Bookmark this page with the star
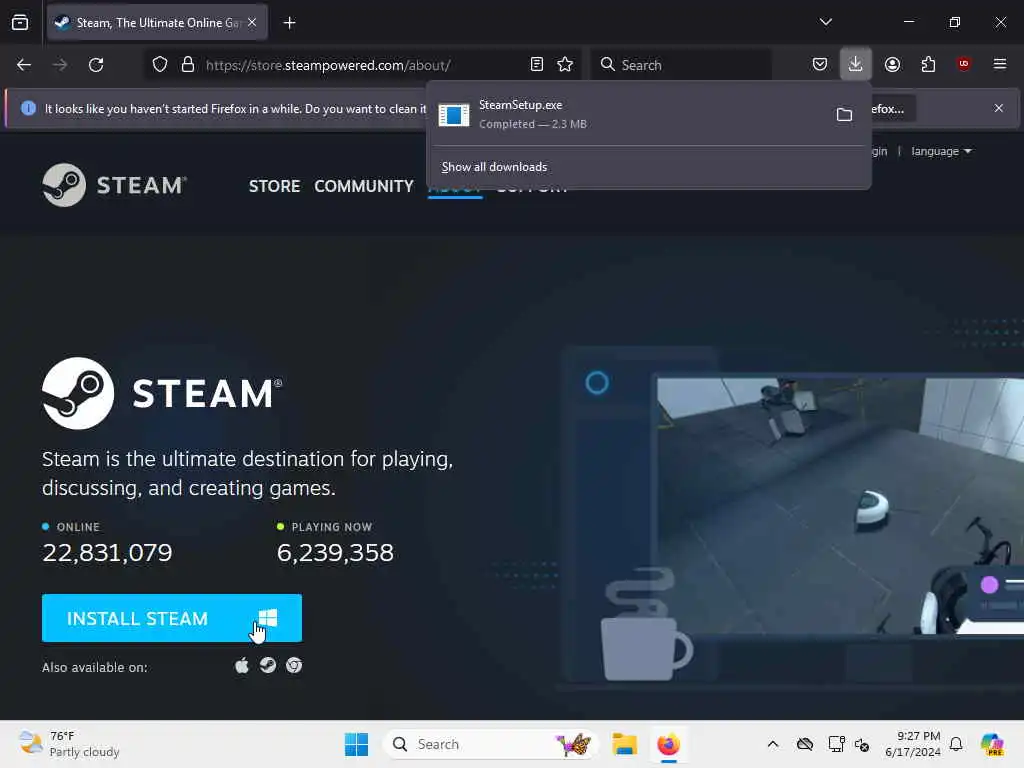 pyautogui.click(x=565, y=64)
